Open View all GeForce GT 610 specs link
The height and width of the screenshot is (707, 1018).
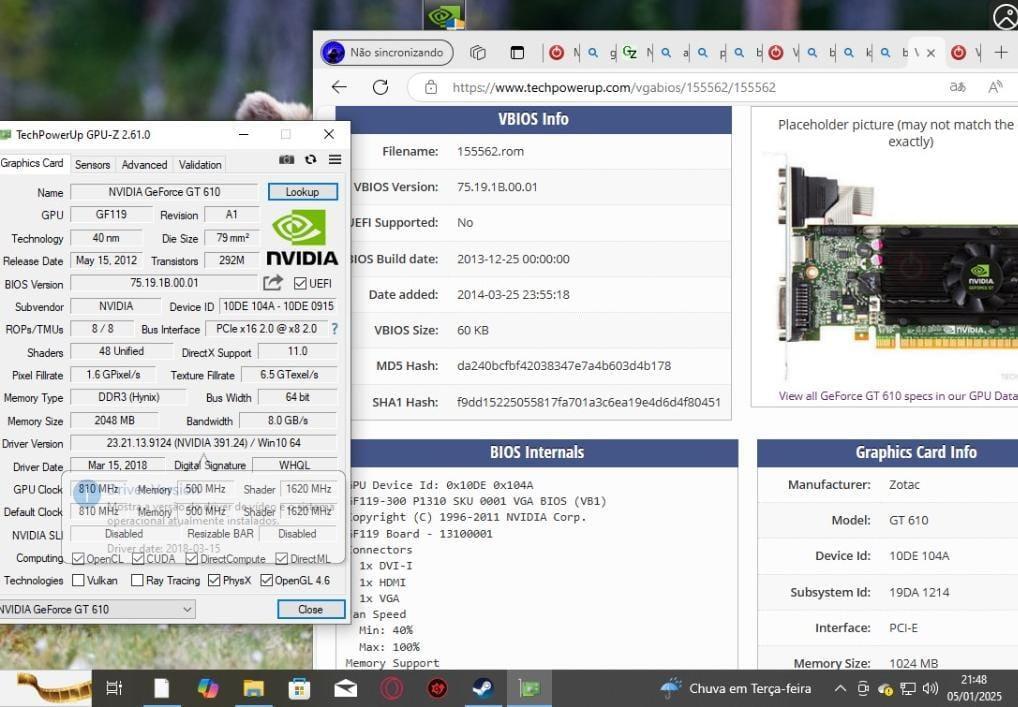tap(898, 395)
